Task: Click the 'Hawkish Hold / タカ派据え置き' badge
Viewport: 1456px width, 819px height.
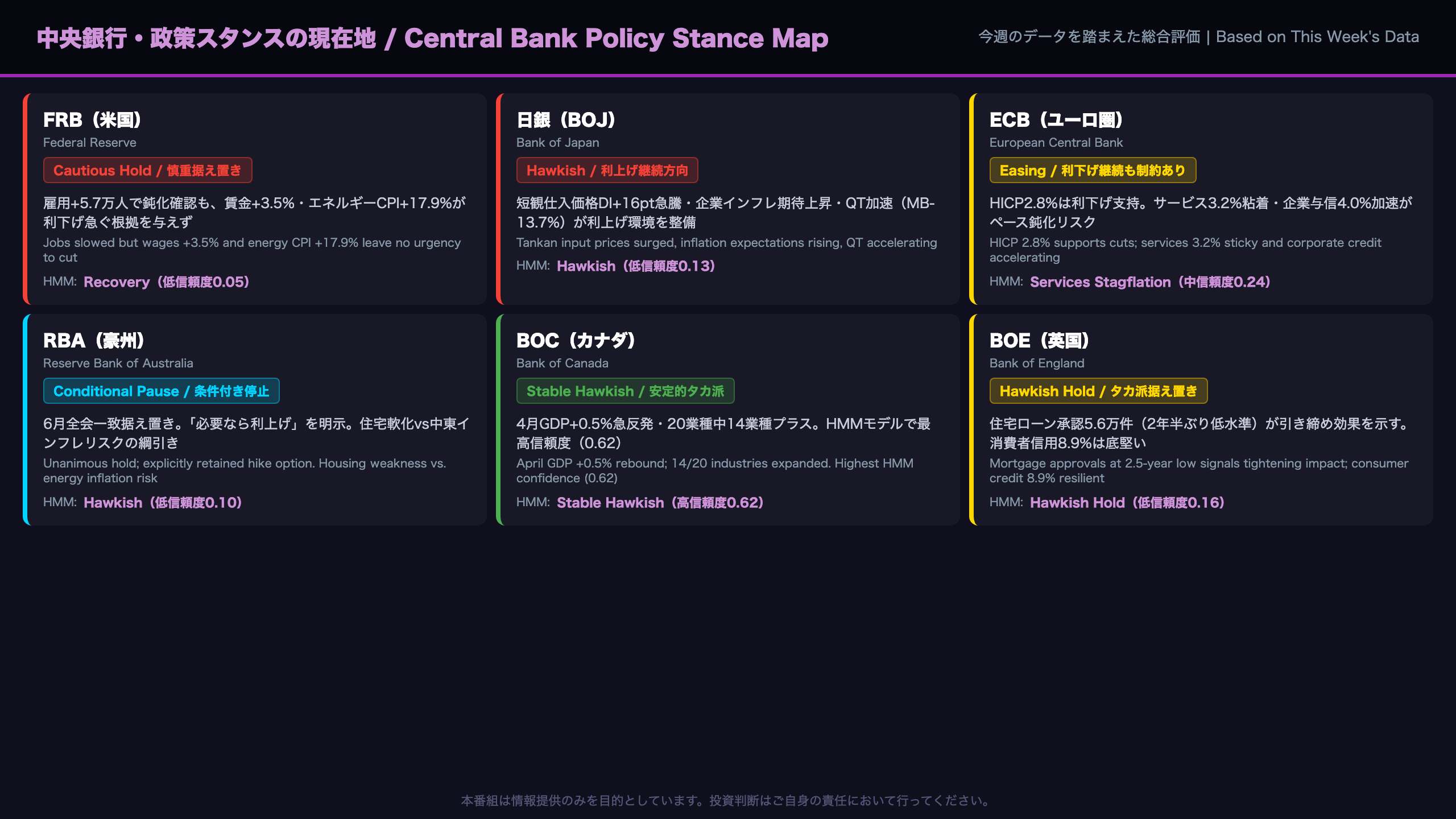Action: pos(1099,391)
